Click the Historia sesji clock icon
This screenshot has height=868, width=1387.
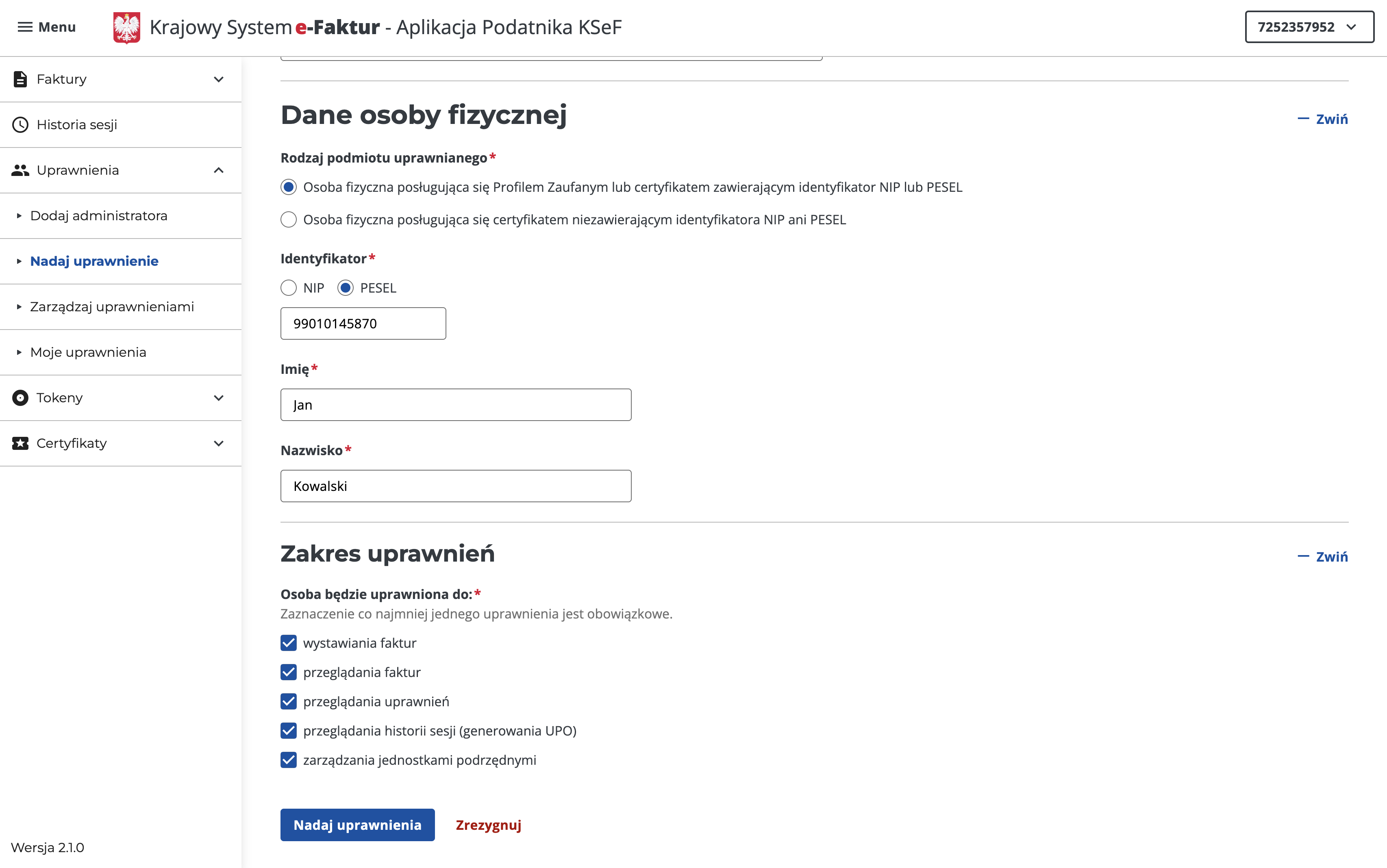click(x=21, y=125)
